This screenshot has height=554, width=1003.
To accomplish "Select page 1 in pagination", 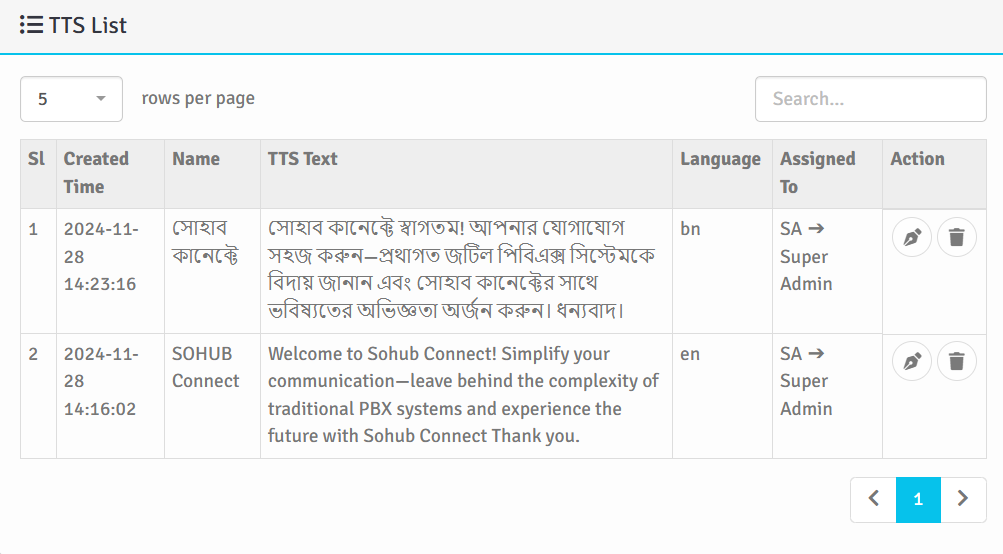I will tap(918, 499).
